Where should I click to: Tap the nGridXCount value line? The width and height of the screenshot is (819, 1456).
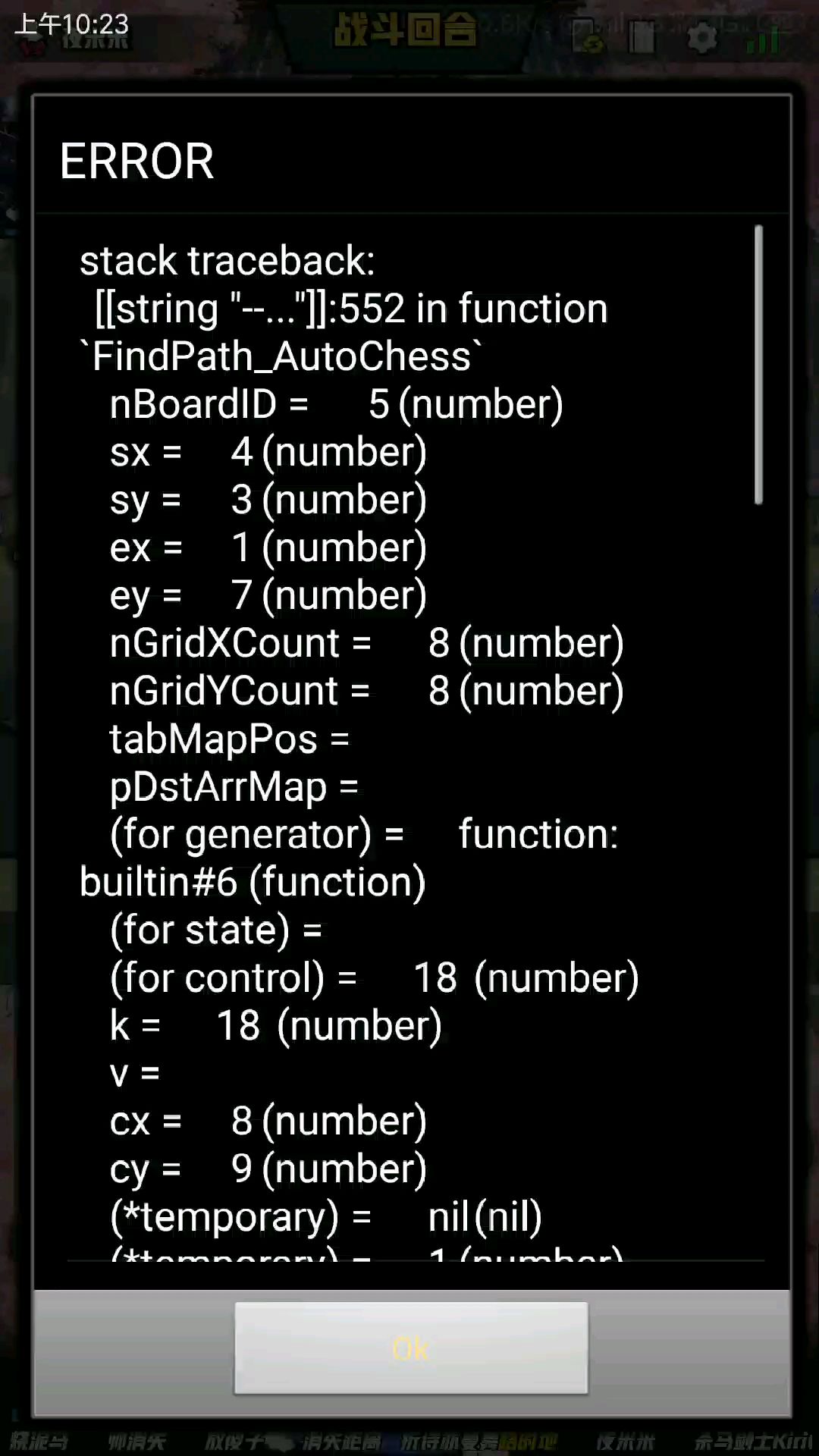(x=366, y=643)
